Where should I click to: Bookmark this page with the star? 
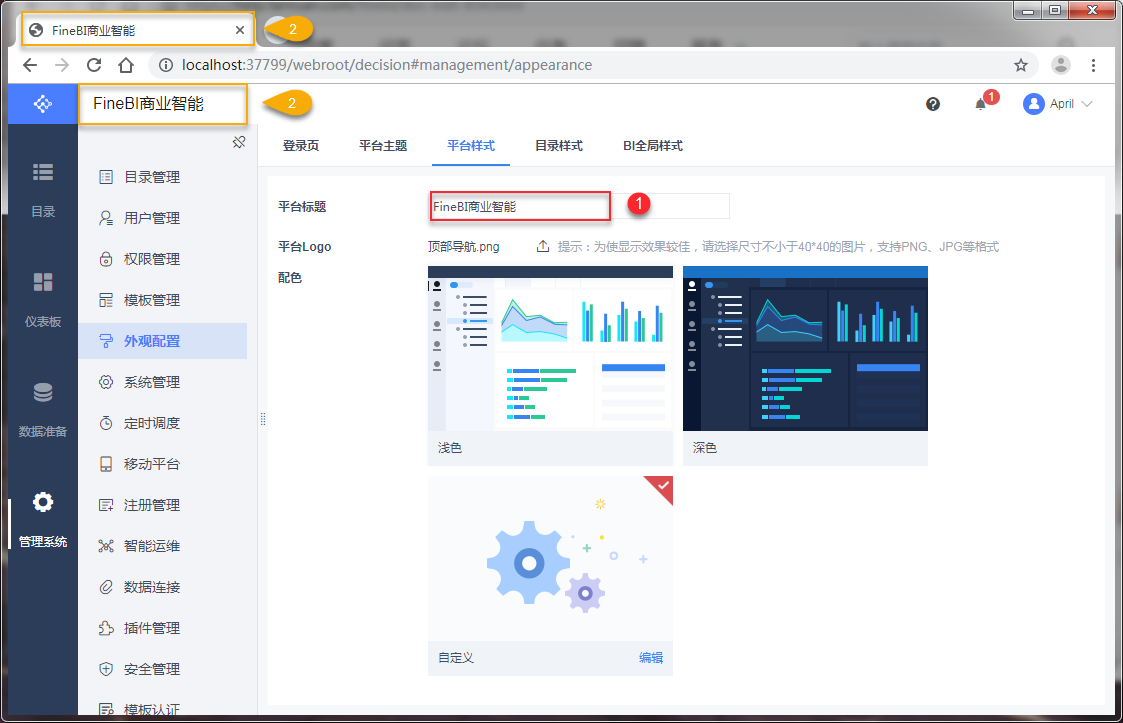tap(1021, 65)
